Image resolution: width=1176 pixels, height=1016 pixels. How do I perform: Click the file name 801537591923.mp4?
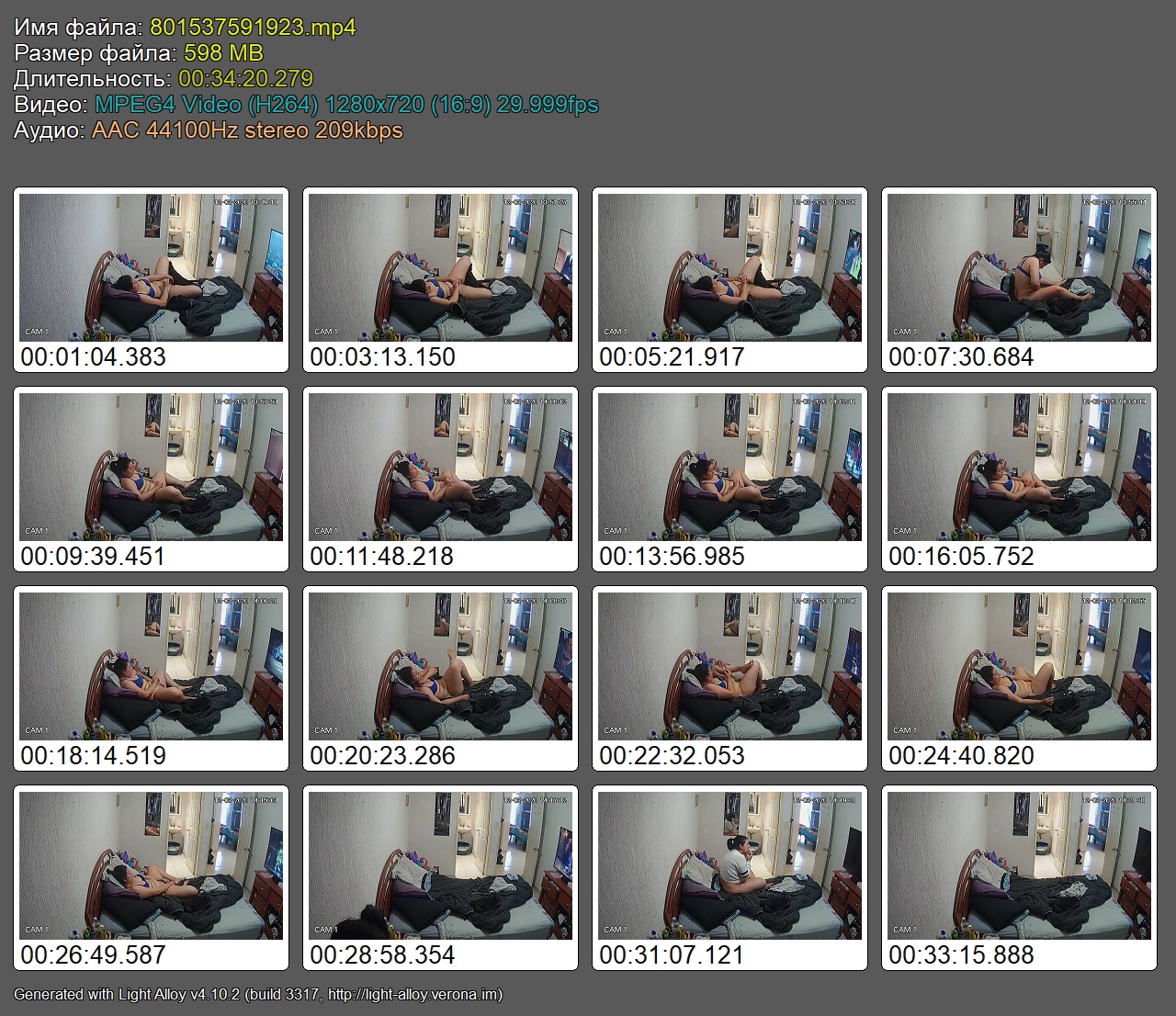[253, 28]
